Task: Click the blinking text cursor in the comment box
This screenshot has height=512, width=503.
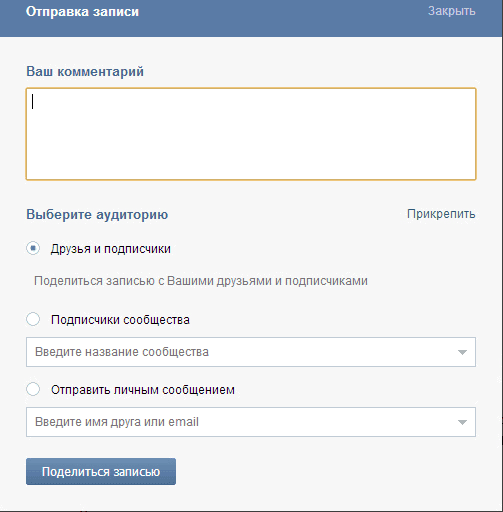Action: click(32, 102)
